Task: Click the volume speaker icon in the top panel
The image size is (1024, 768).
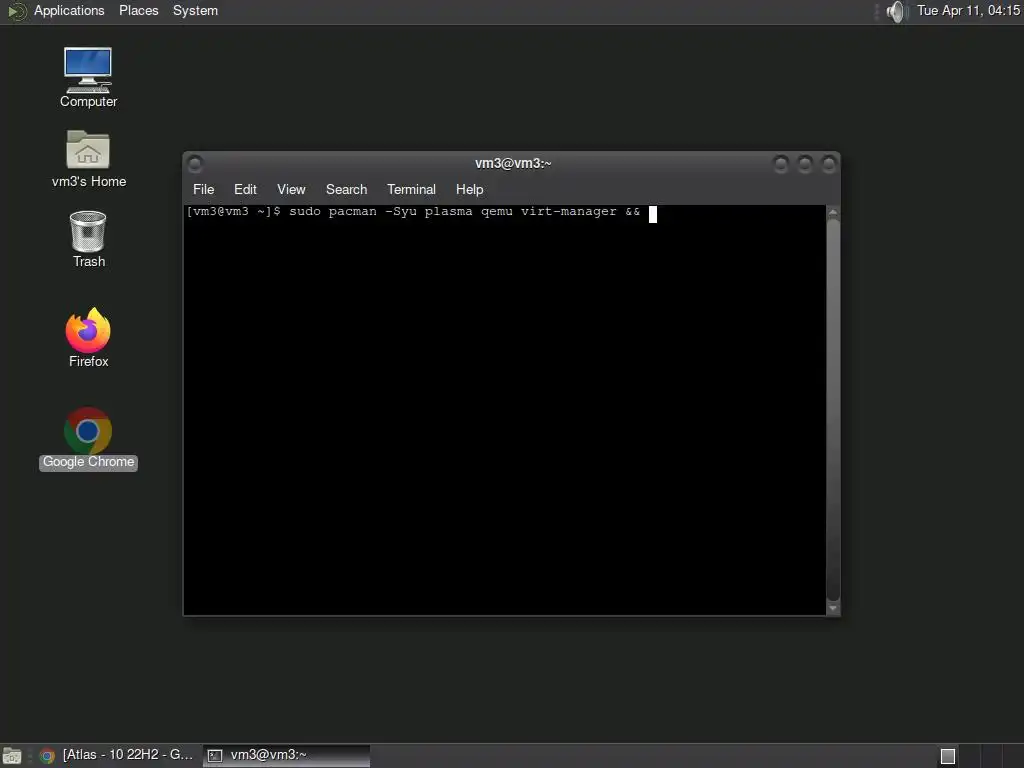Action: tap(897, 11)
